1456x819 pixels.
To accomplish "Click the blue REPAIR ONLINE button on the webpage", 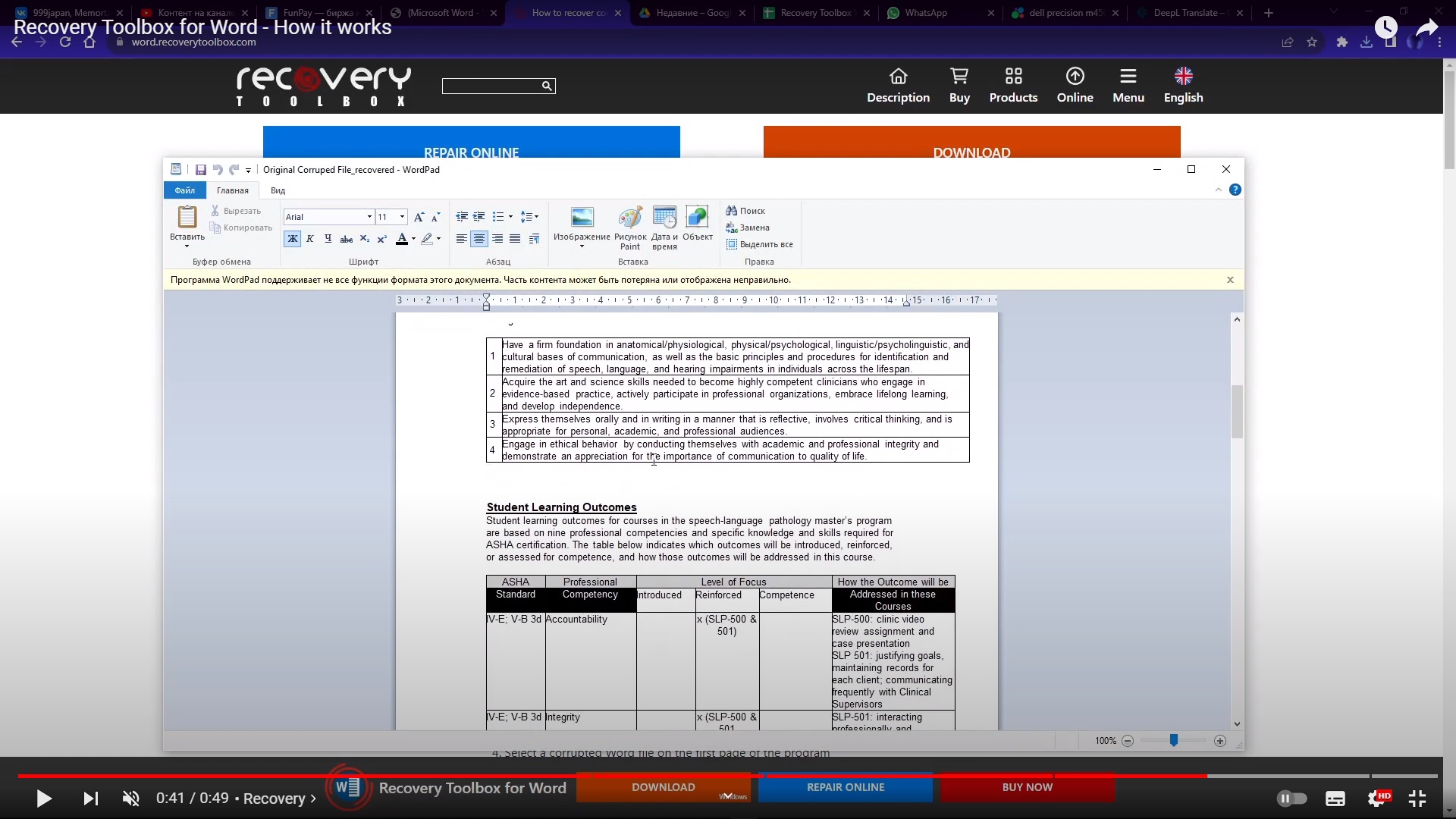I will point(471,143).
